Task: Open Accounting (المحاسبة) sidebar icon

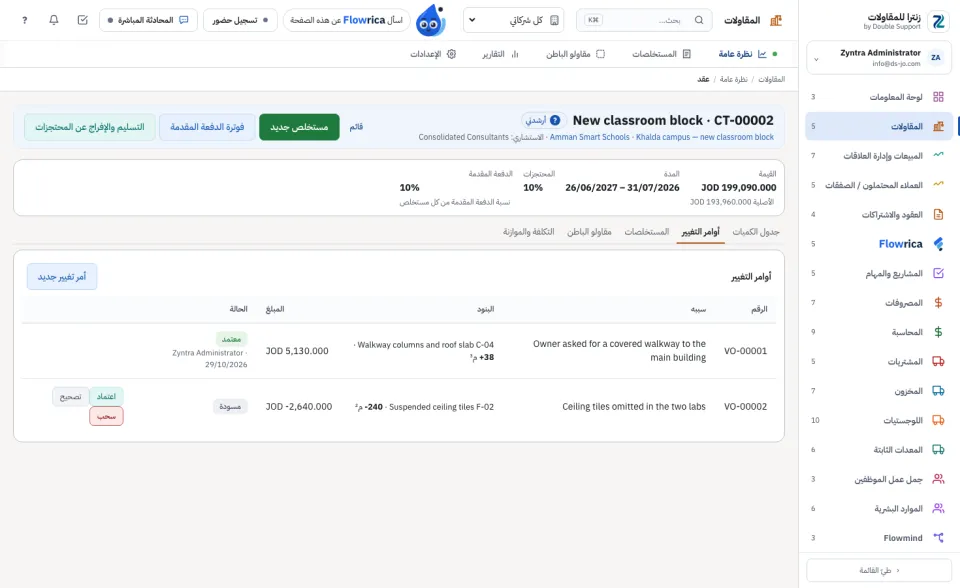Action: pyautogui.click(x=938, y=332)
